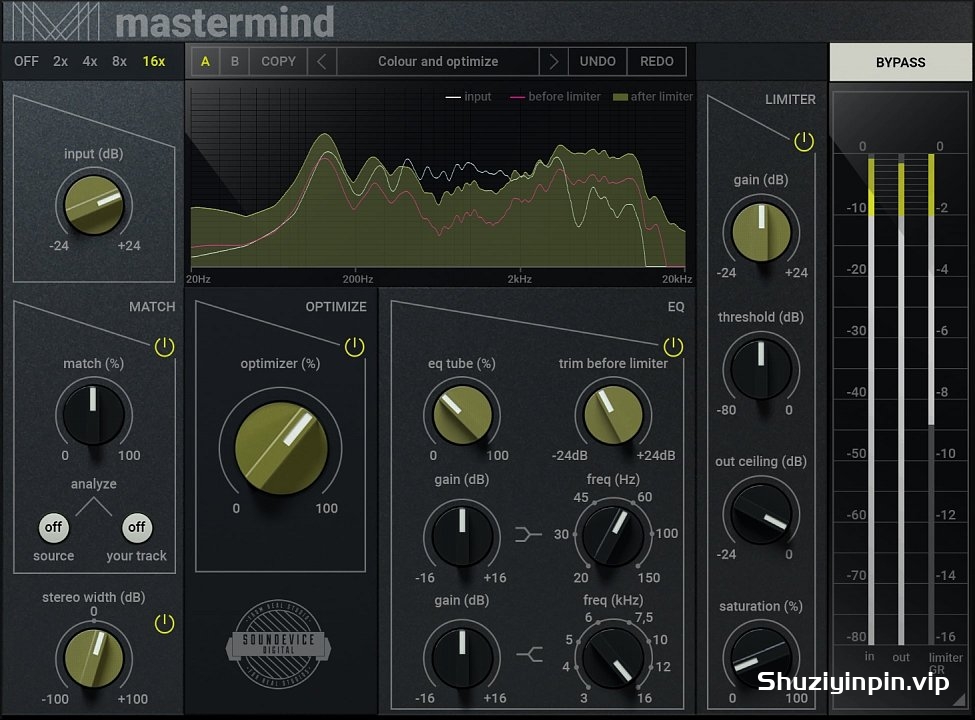Click the 'analyze' label
The image size is (975, 720).
93,484
